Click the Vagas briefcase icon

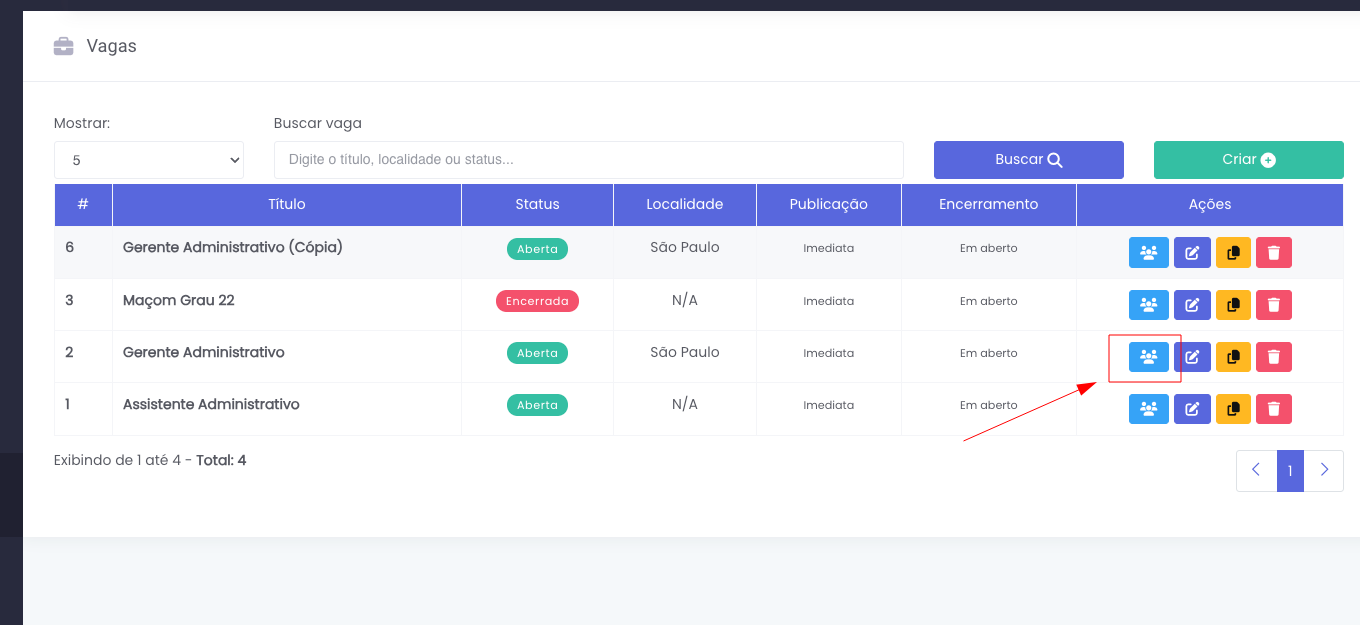[x=63, y=46]
